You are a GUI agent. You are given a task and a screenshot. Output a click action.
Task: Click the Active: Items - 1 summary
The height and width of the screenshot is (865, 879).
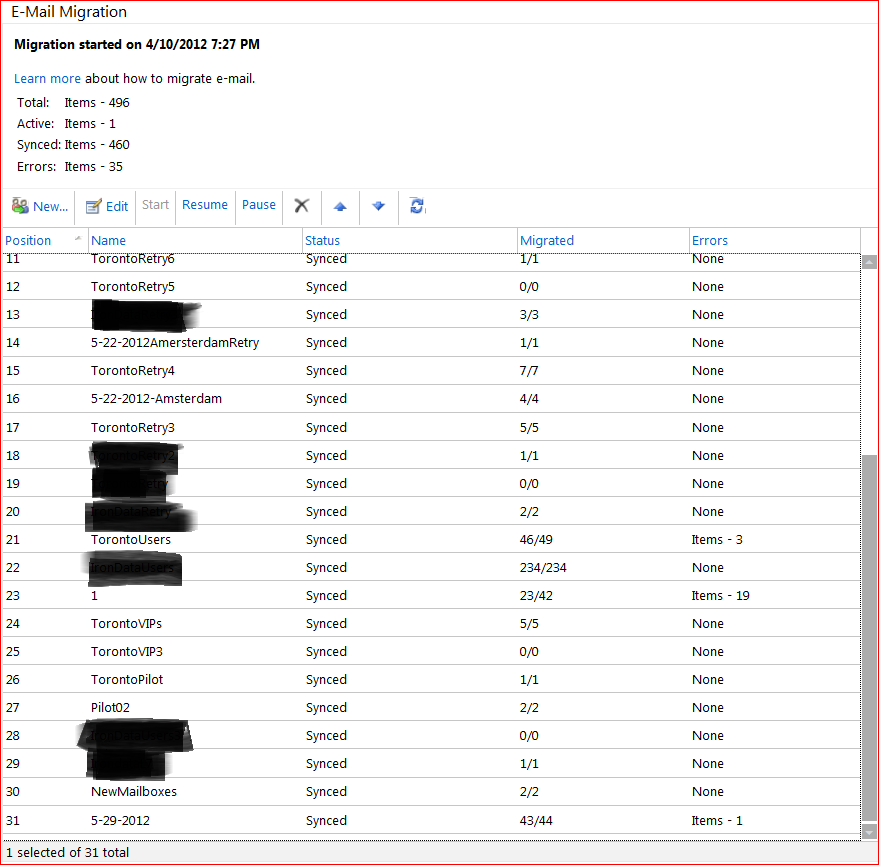pyautogui.click(x=66, y=123)
